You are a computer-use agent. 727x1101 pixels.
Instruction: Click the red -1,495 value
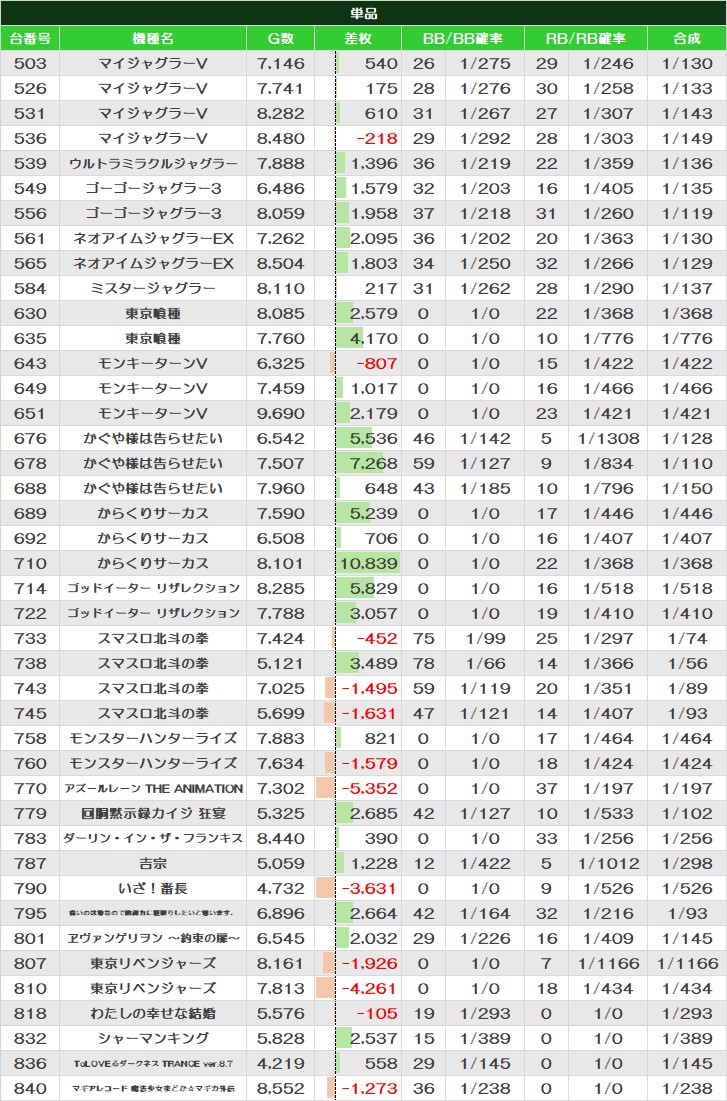tap(369, 689)
